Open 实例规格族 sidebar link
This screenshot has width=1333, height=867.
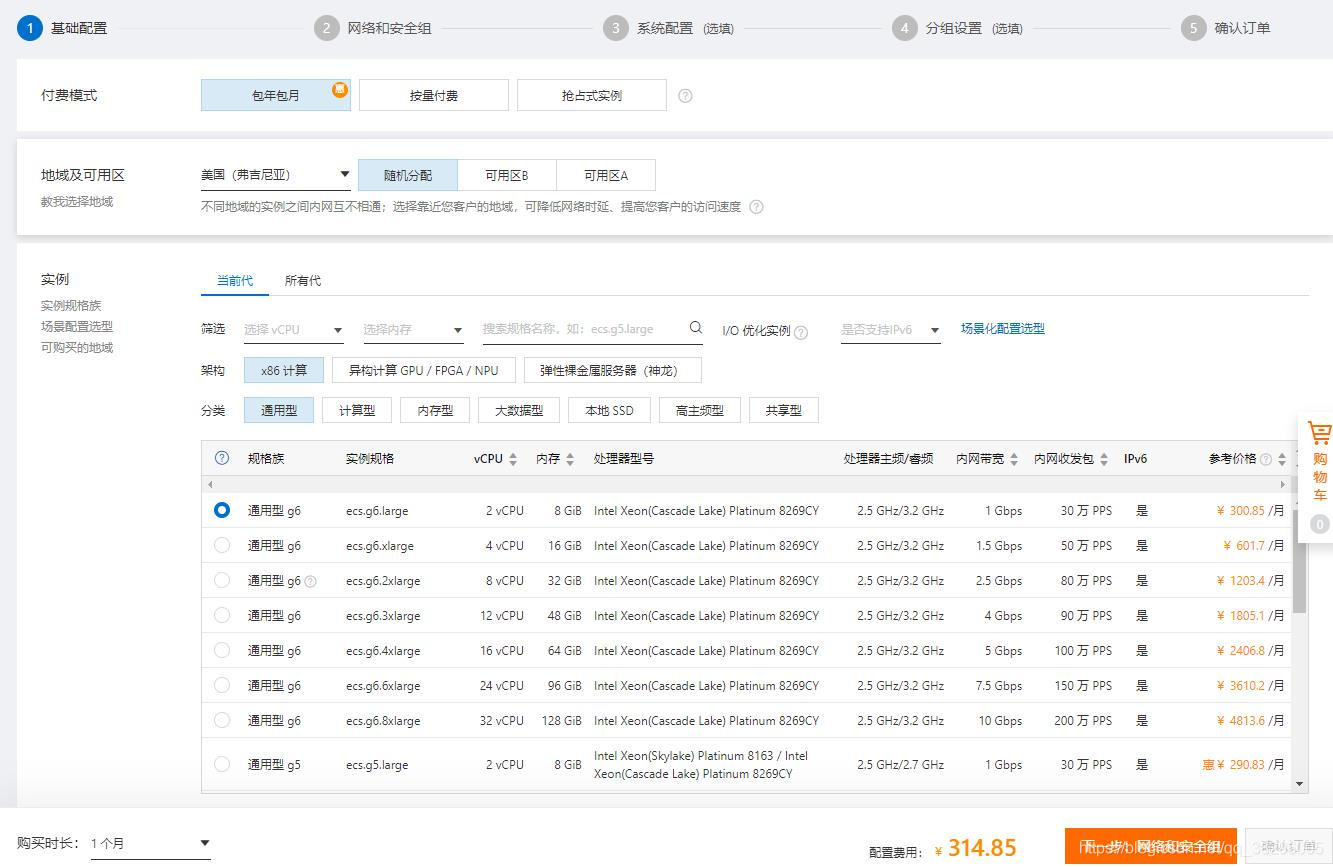71,305
